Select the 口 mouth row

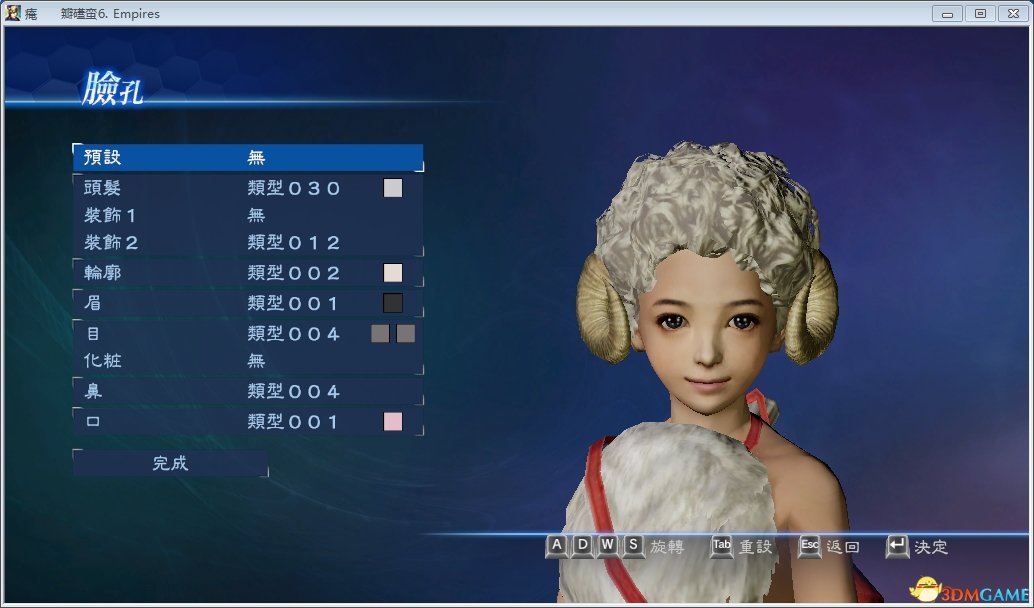click(x=248, y=421)
